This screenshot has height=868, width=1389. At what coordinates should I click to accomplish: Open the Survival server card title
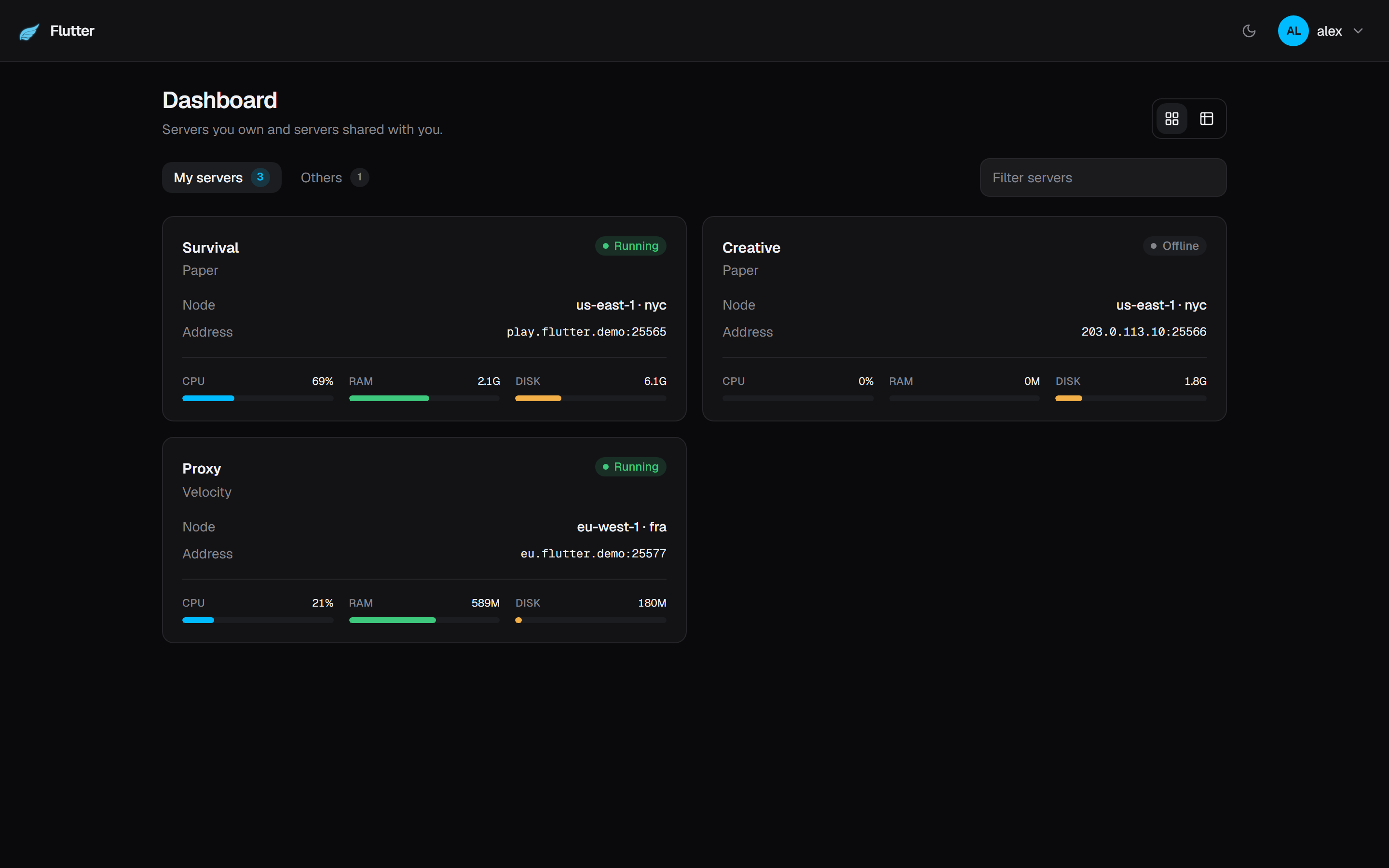coord(210,247)
